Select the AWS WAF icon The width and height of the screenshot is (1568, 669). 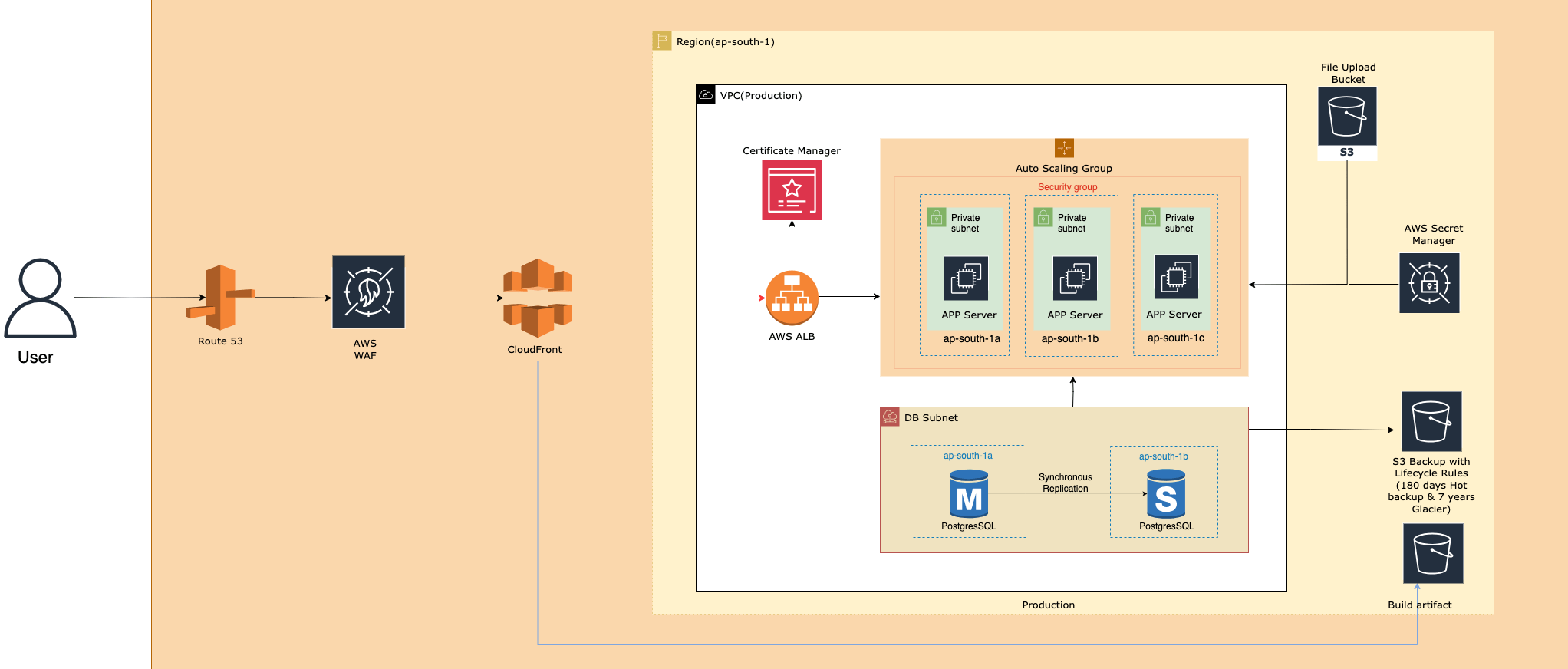pyautogui.click(x=368, y=292)
